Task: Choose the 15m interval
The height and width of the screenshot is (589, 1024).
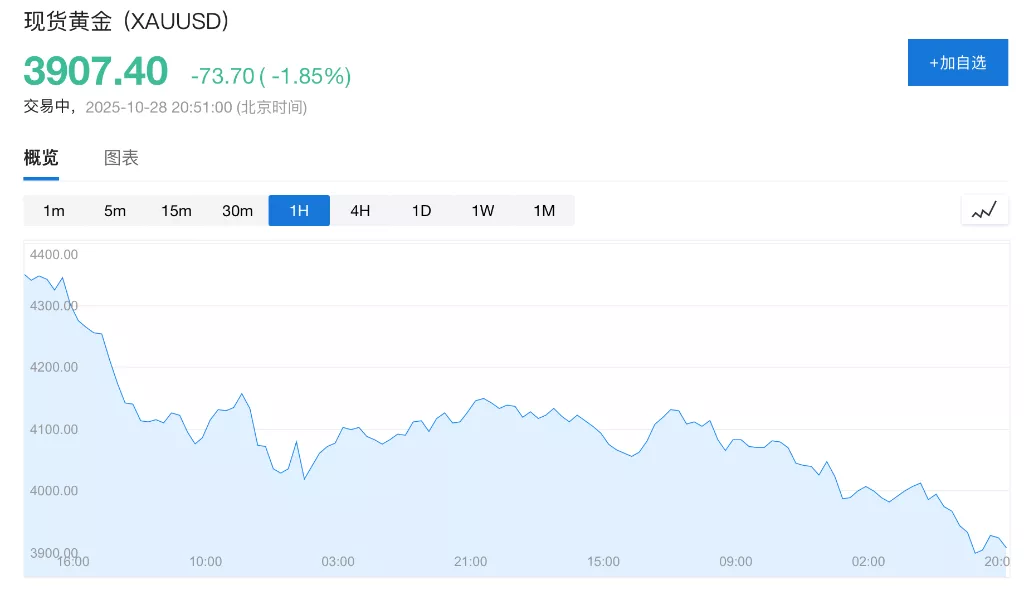Action: coord(176,211)
